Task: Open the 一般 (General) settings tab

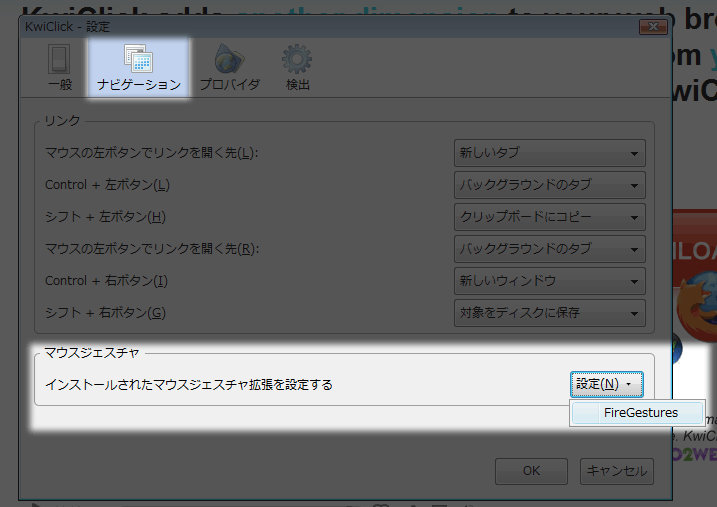Action: 59,68
